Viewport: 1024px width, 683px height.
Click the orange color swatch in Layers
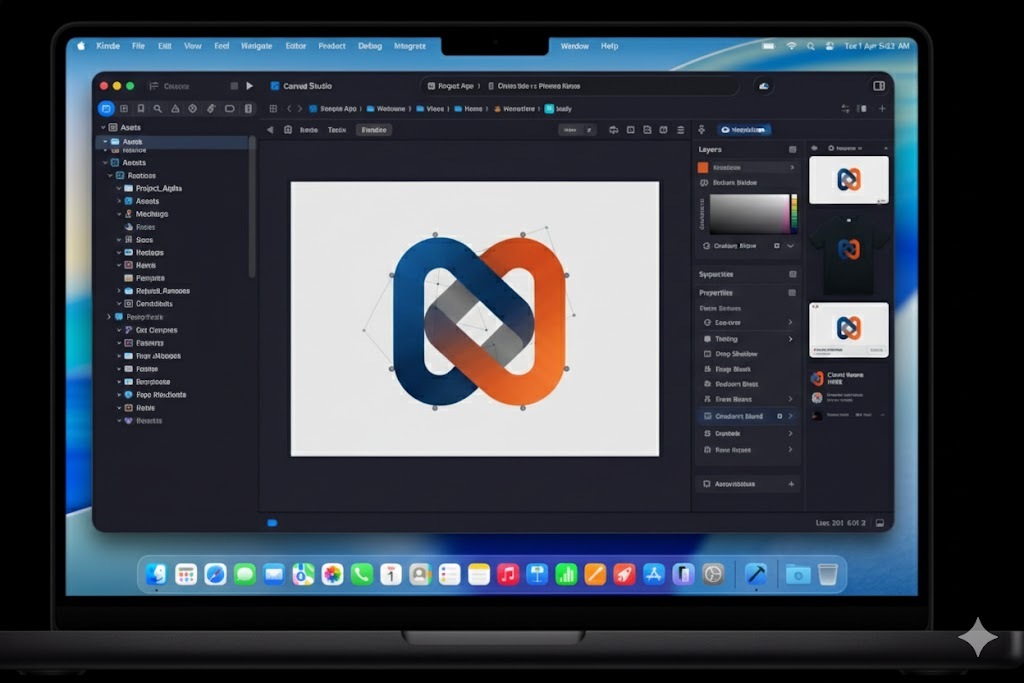pos(703,168)
